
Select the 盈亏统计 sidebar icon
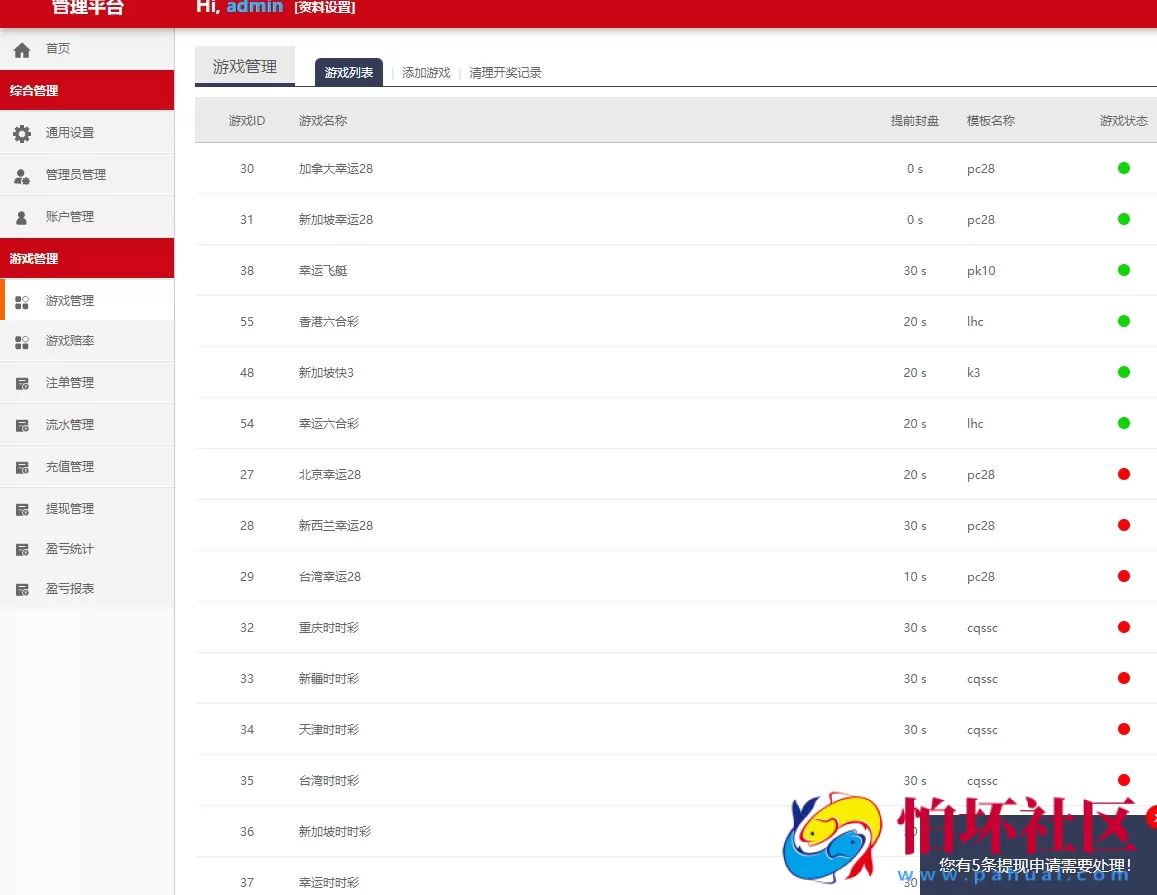22,548
